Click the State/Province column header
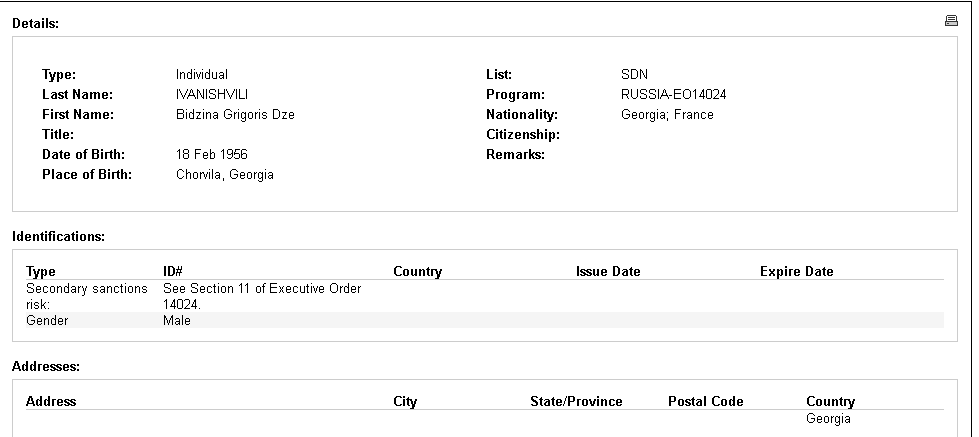This screenshot has height=437, width=979. click(x=576, y=402)
